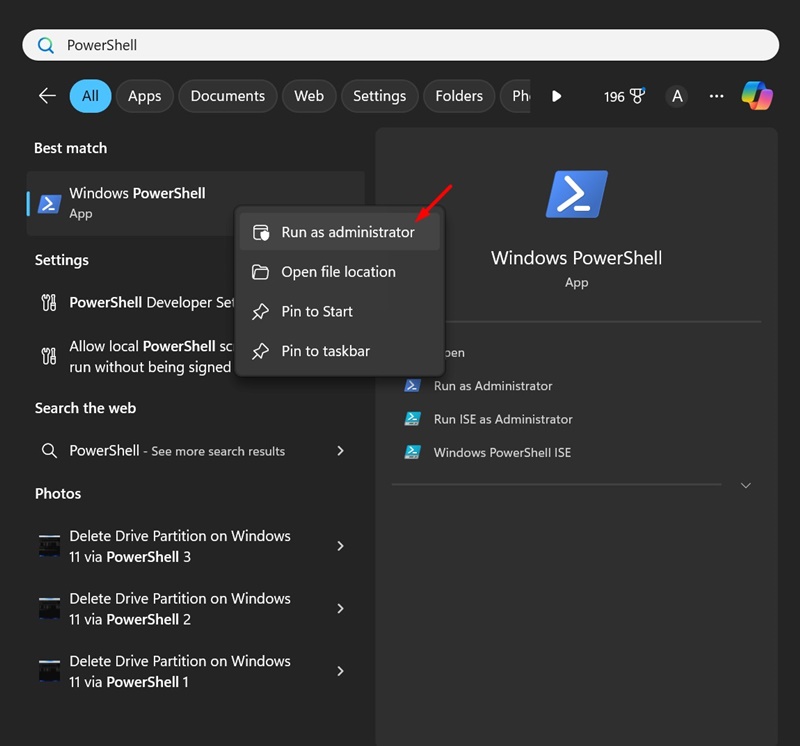Click the Windows PowerShell app icon in Best match

(x=49, y=203)
